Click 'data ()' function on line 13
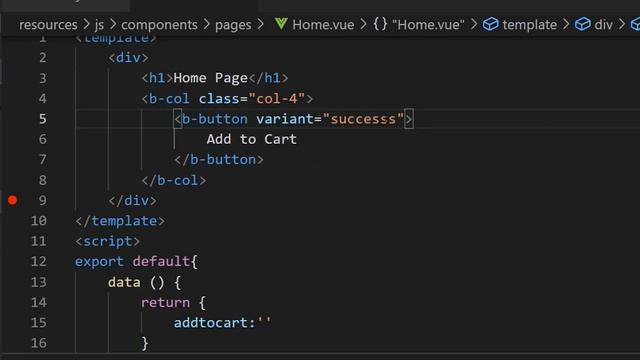 (x=136, y=282)
